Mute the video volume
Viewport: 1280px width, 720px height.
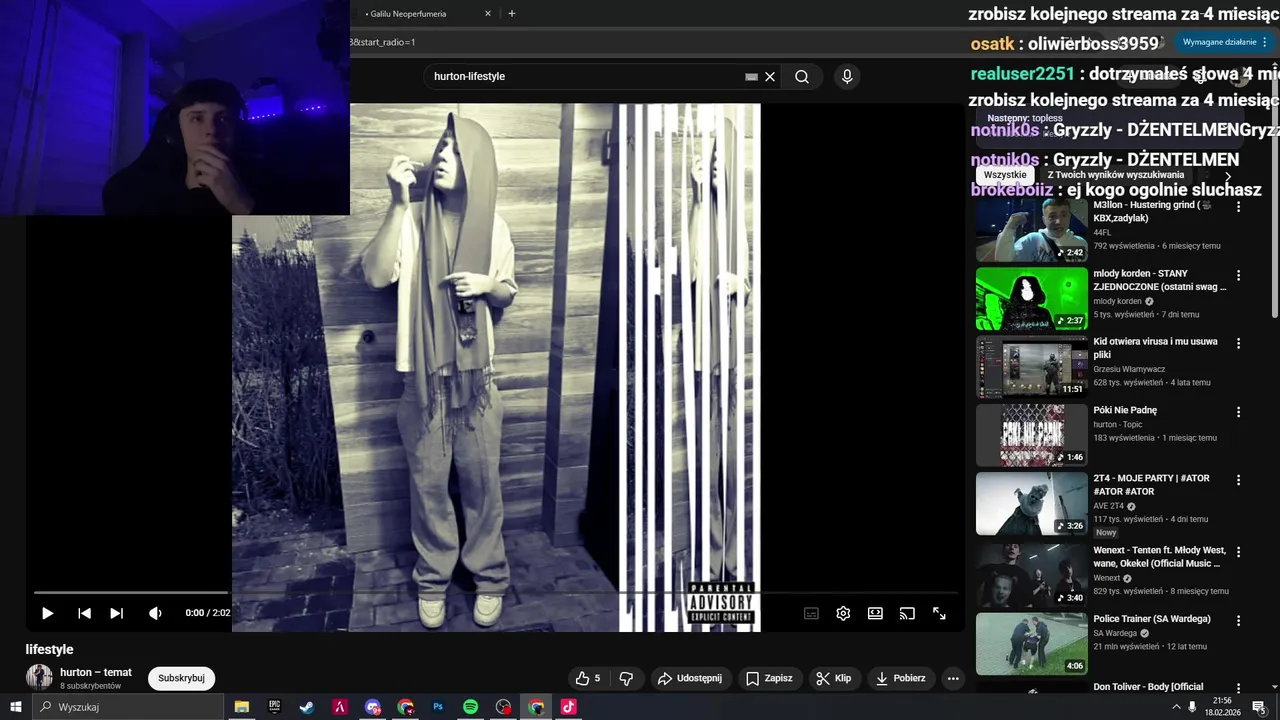[155, 613]
